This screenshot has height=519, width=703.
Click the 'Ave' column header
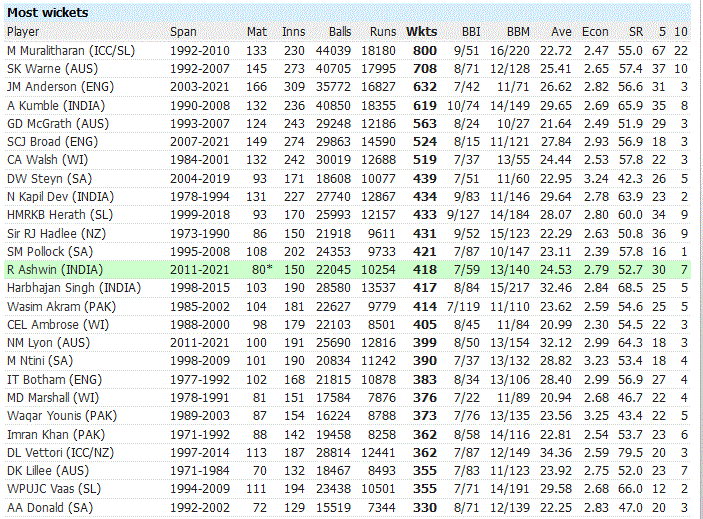click(561, 32)
